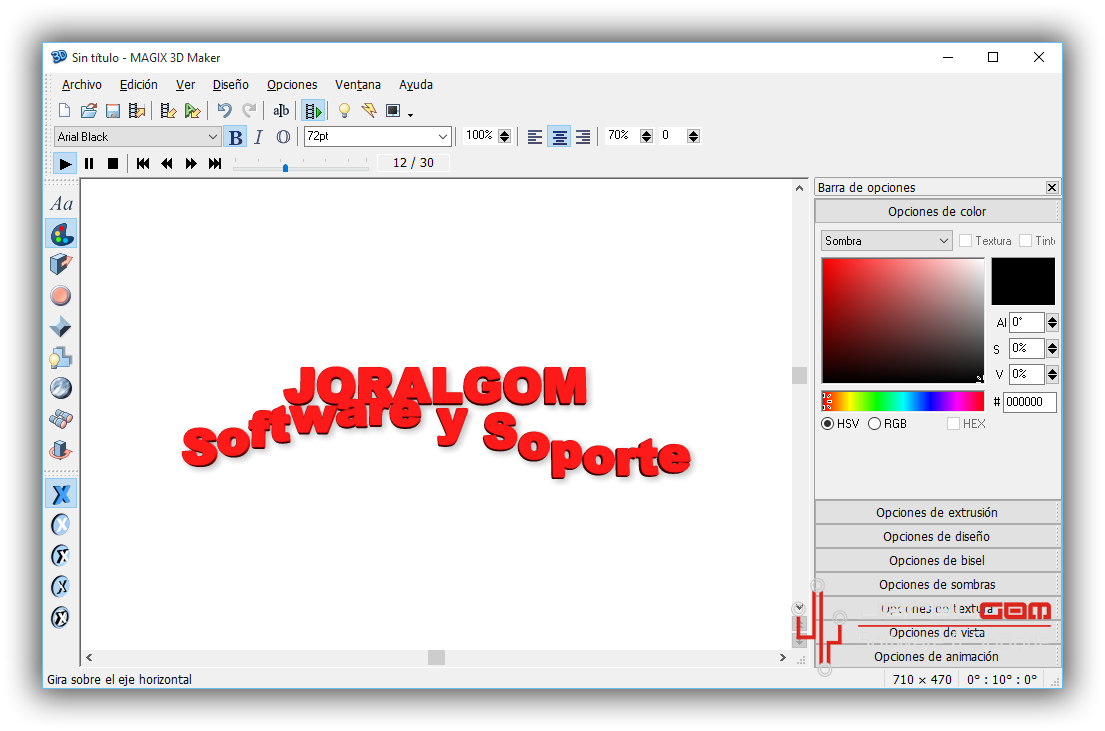This screenshot has width=1105, height=731.
Task: Expand Opciones de diseño panel
Action: click(x=937, y=536)
